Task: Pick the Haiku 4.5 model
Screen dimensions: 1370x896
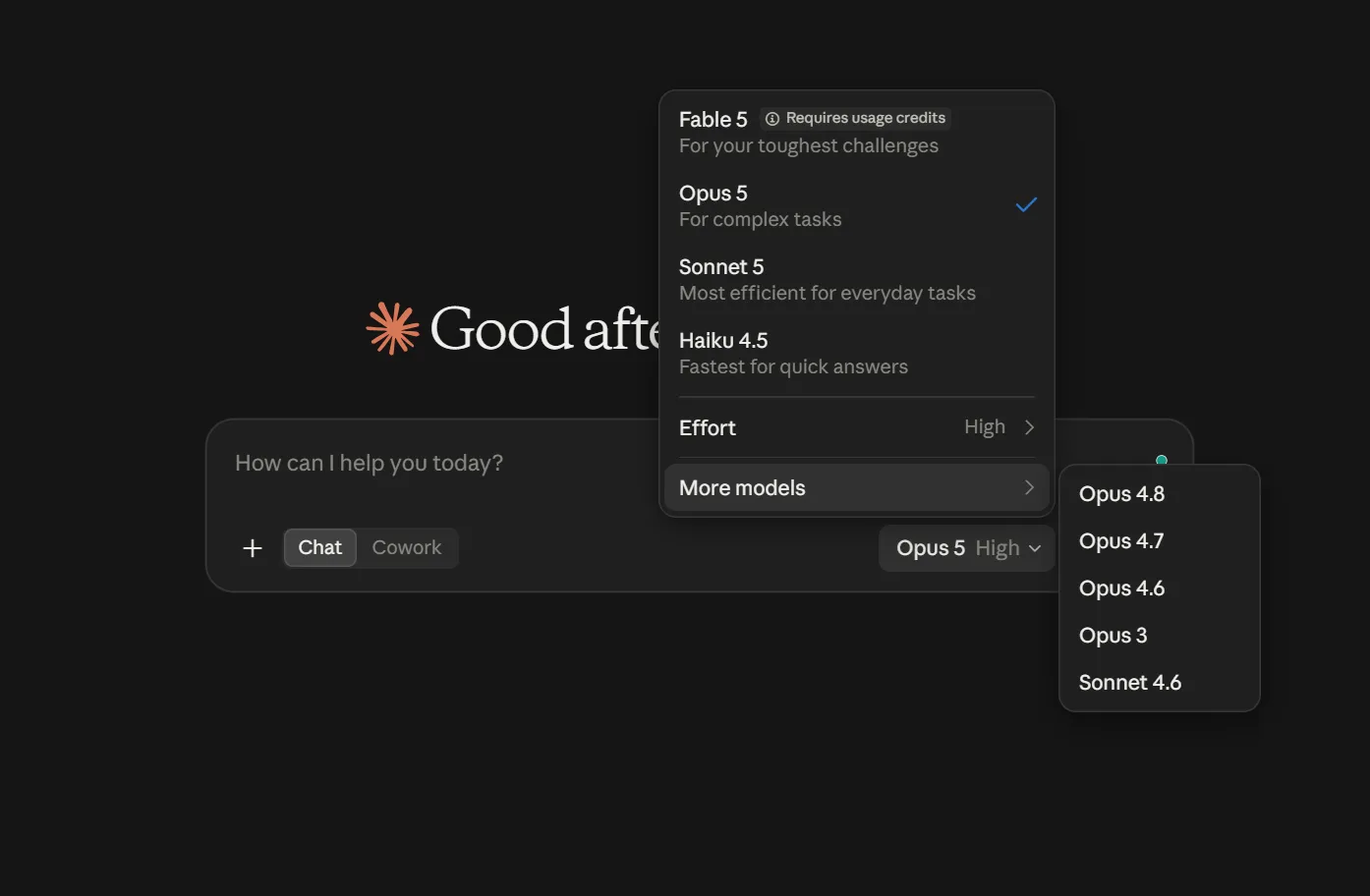Action: pyautogui.click(x=857, y=354)
